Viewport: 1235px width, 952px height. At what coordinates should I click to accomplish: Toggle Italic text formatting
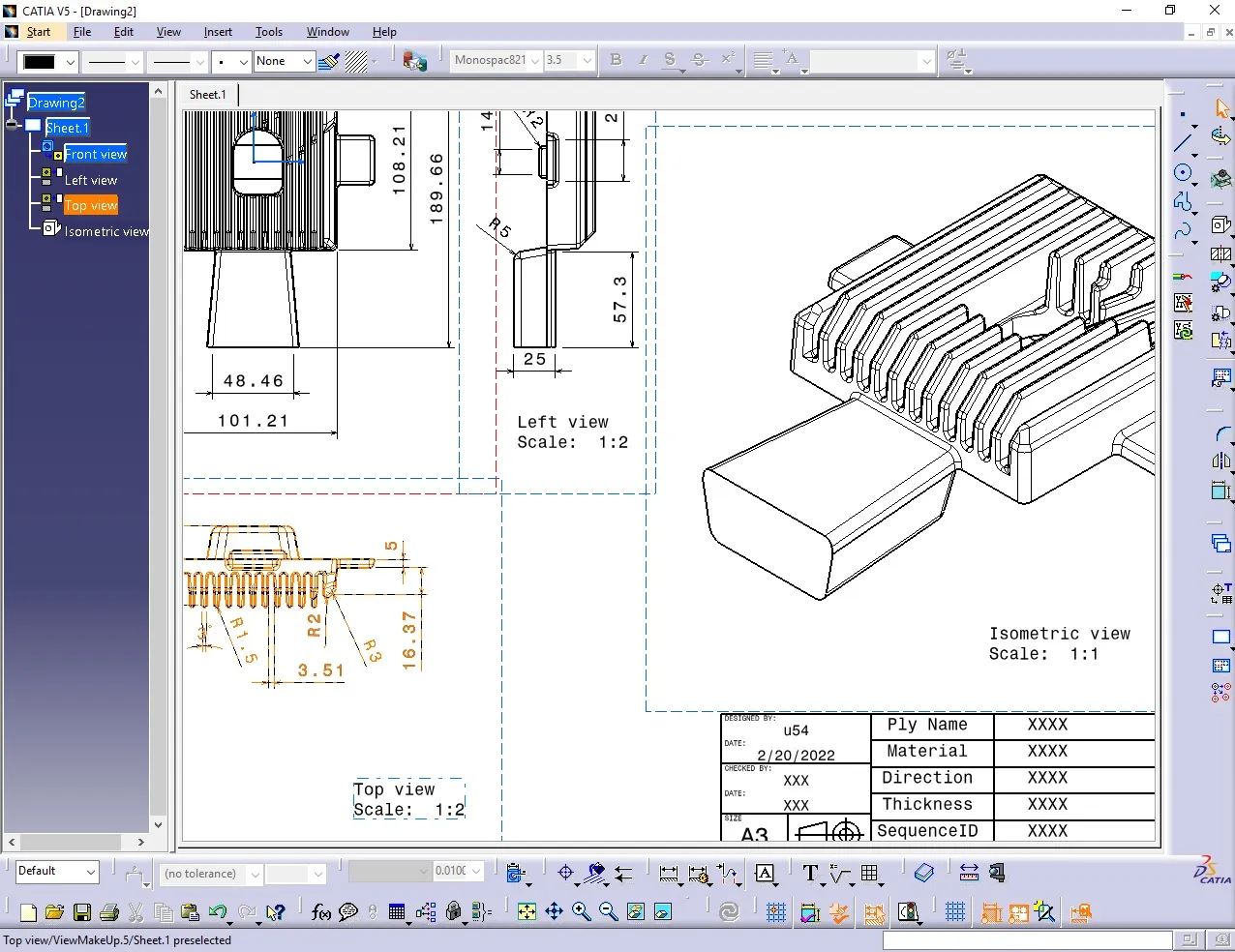coord(643,60)
